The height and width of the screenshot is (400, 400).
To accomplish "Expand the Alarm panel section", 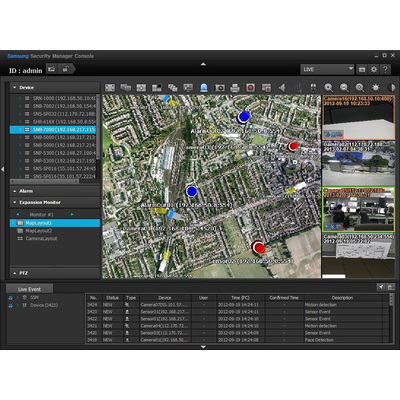I will coord(55,191).
